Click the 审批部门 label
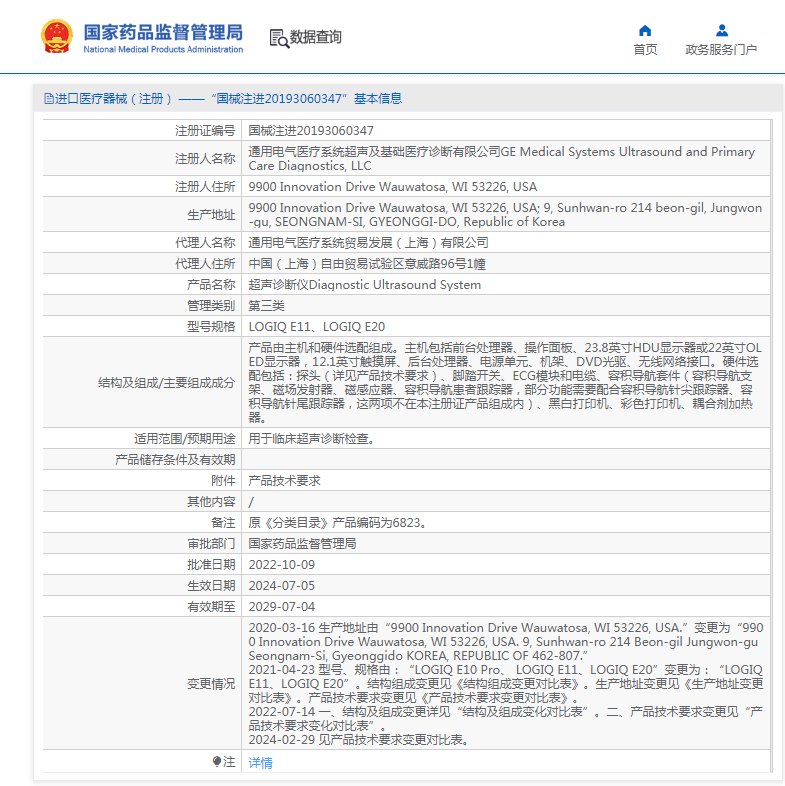 211,544
